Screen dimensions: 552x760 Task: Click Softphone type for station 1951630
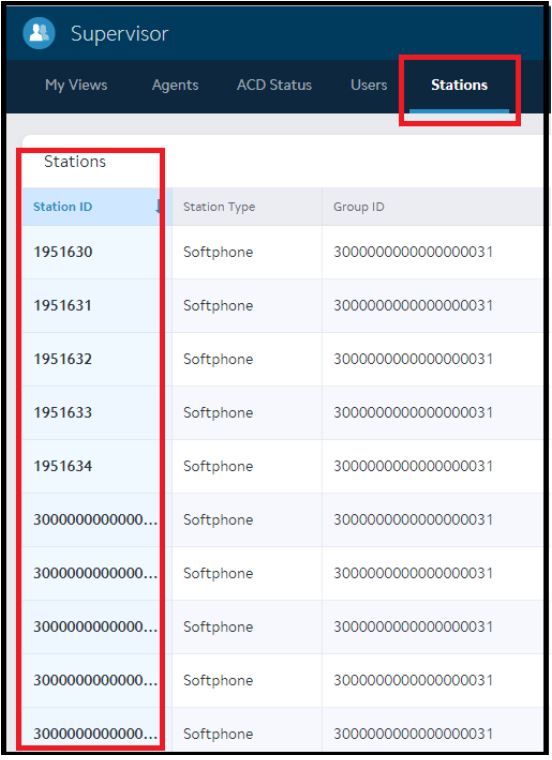click(x=218, y=252)
